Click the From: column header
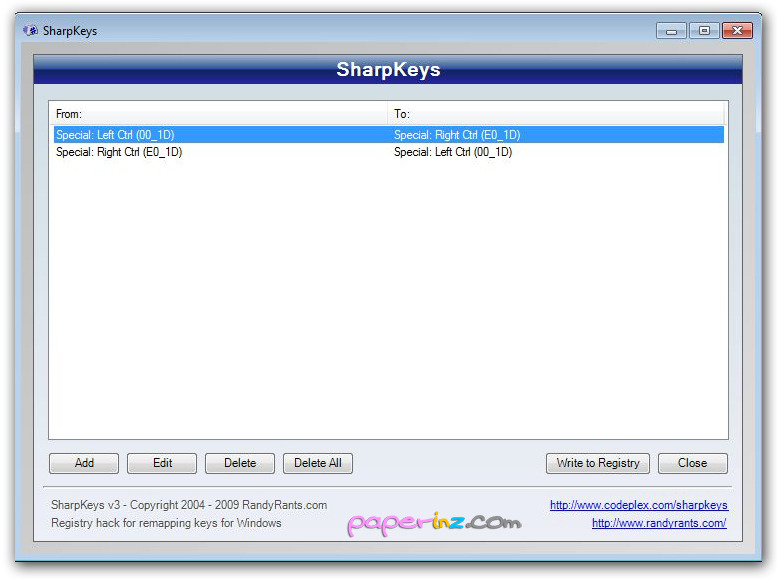This screenshot has height=580, width=777. tap(218, 114)
